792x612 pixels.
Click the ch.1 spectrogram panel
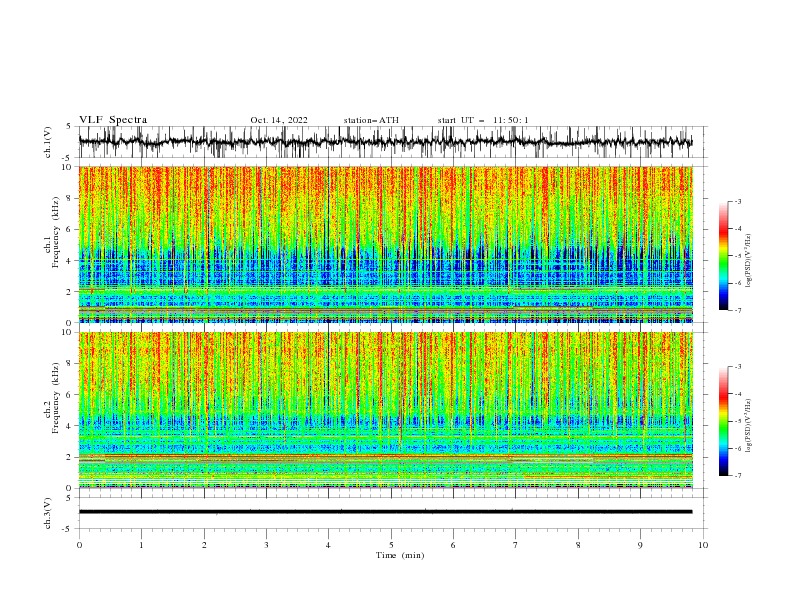pyautogui.click(x=385, y=244)
